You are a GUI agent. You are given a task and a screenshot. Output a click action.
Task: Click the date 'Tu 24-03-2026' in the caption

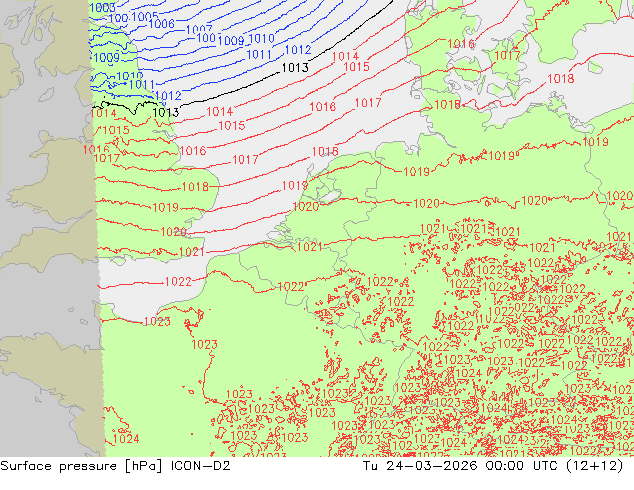[420, 466]
